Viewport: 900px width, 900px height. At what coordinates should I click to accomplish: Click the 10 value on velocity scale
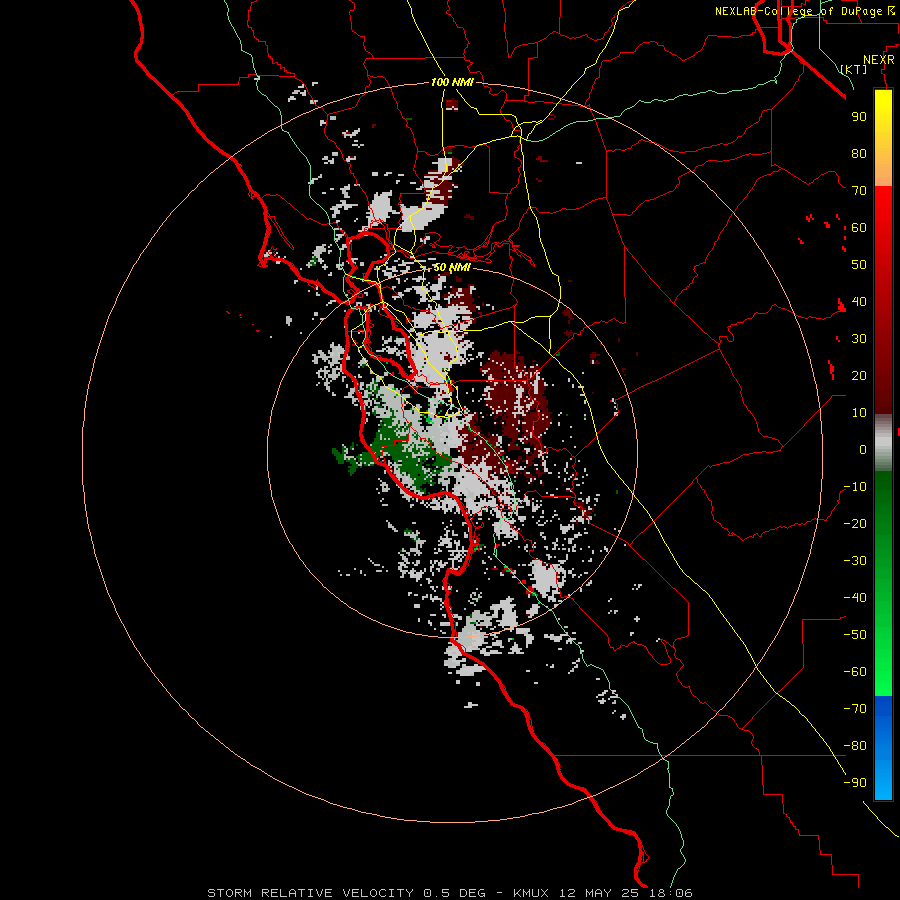[859, 413]
